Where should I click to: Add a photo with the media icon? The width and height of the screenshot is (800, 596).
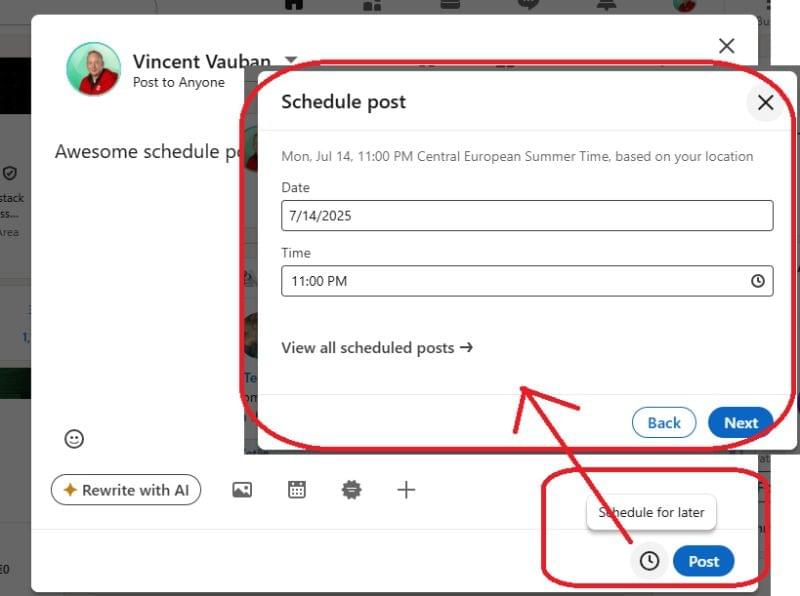click(242, 490)
